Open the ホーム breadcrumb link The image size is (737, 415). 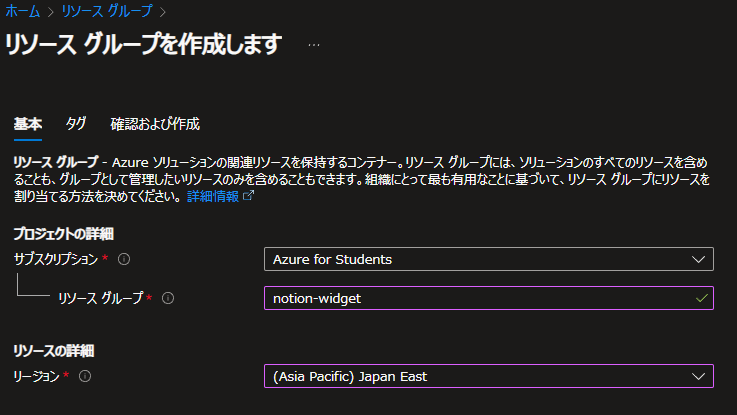coord(23,11)
